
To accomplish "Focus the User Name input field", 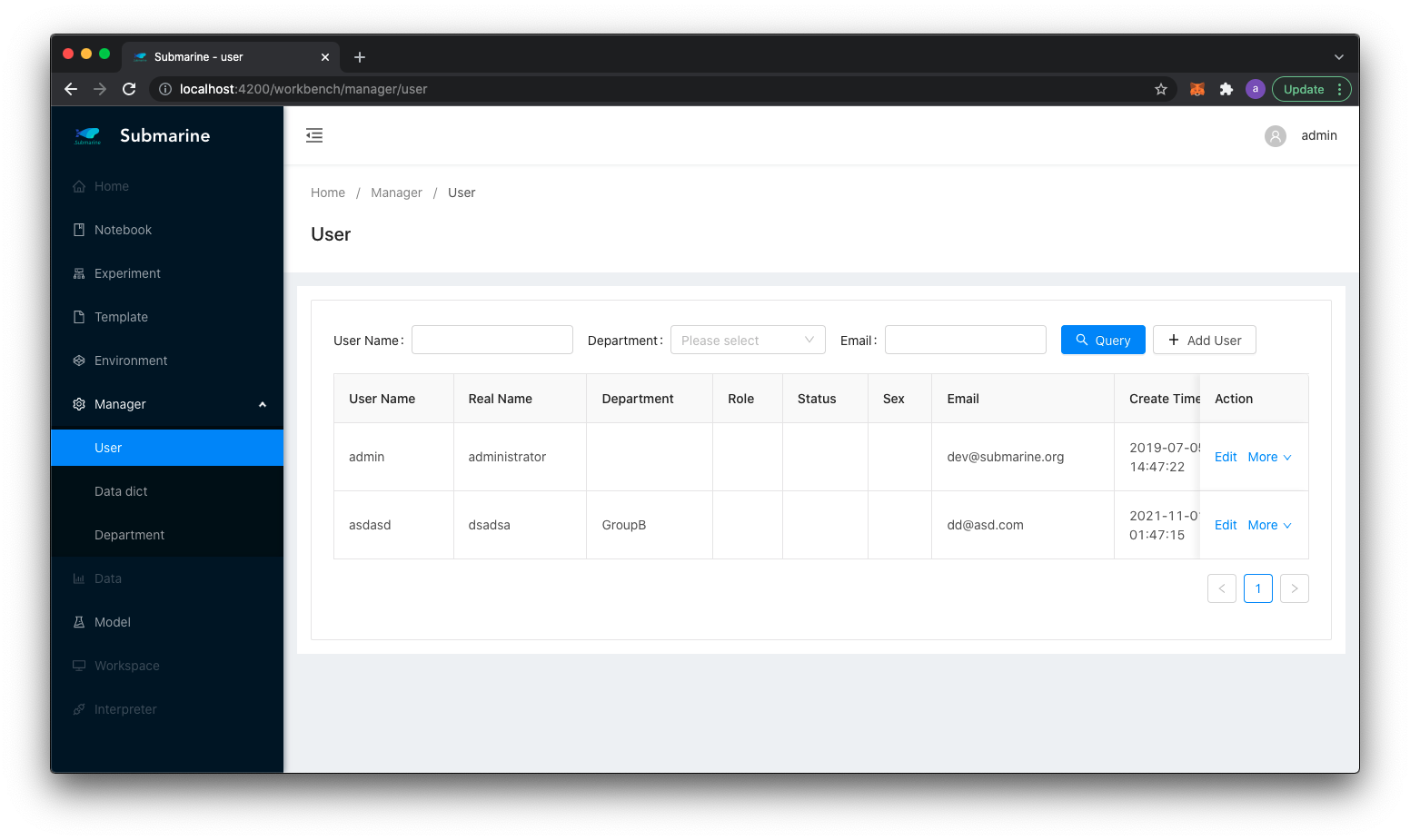I will tap(492, 340).
